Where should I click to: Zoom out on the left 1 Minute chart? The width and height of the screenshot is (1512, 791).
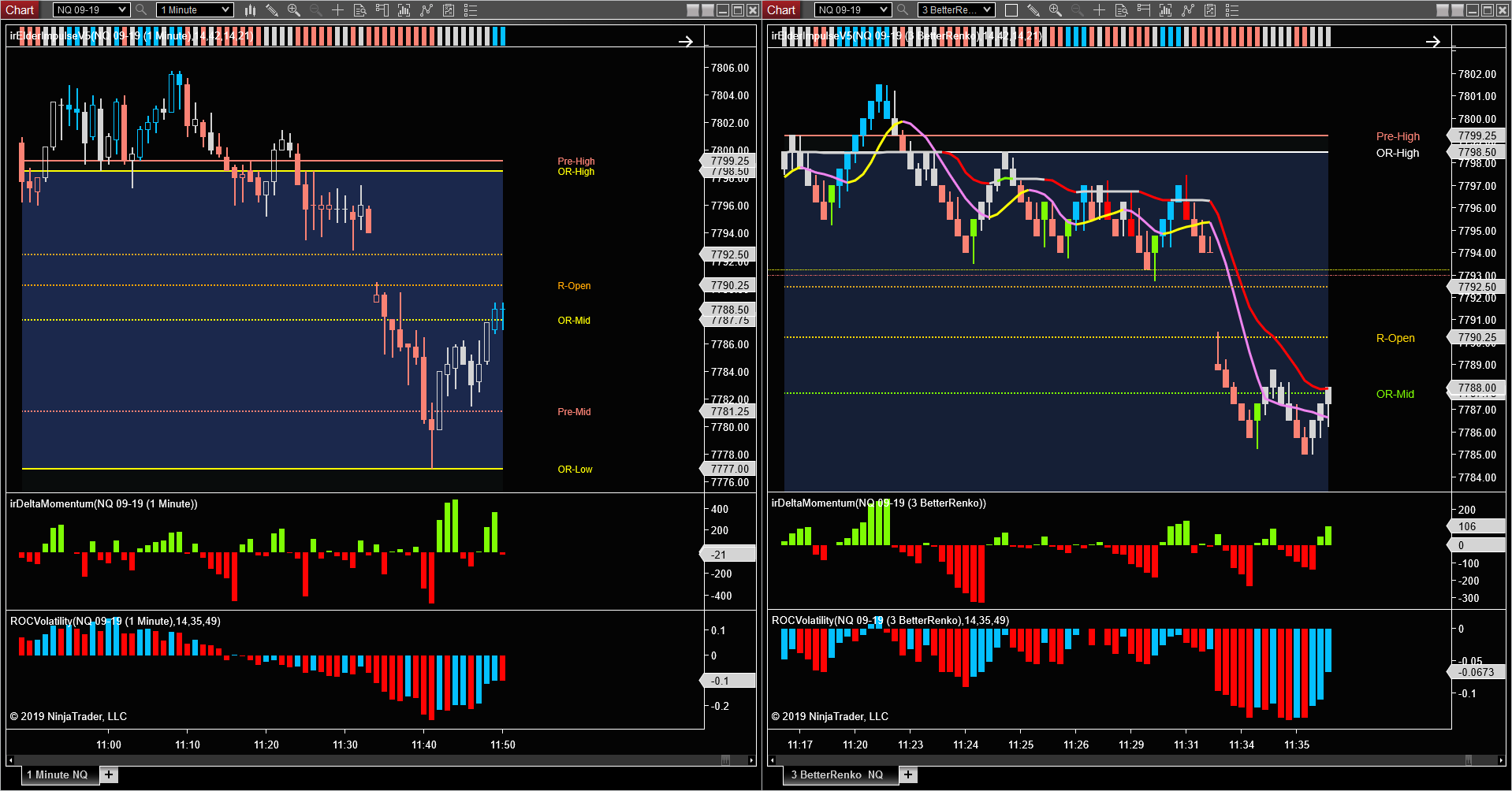coord(316,10)
